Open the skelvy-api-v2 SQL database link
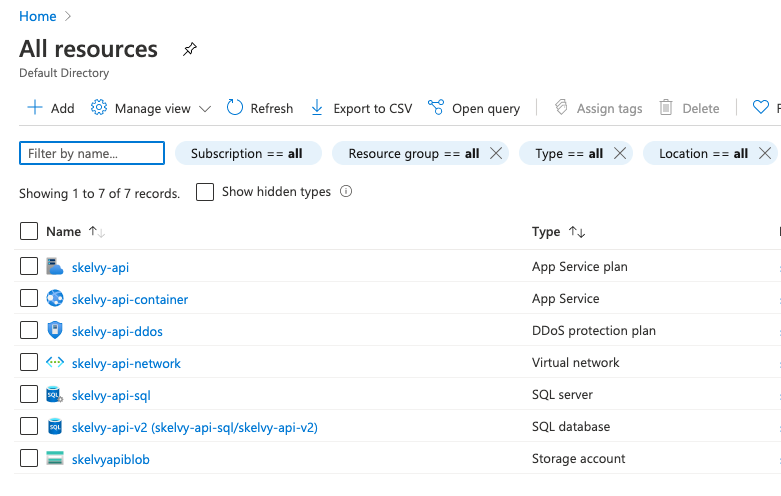The height and width of the screenshot is (496, 781). [x=194, y=427]
